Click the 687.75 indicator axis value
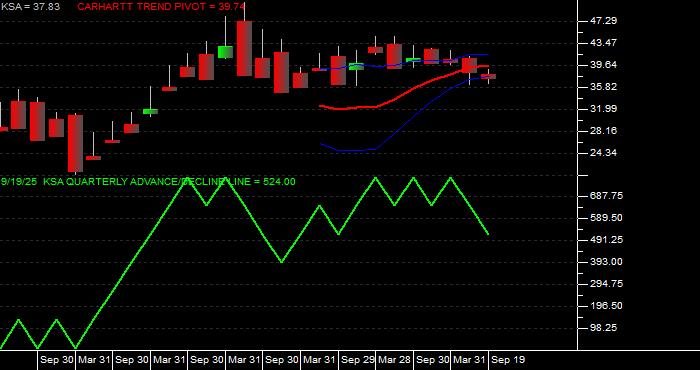This screenshot has height=370, width=700. [607, 196]
